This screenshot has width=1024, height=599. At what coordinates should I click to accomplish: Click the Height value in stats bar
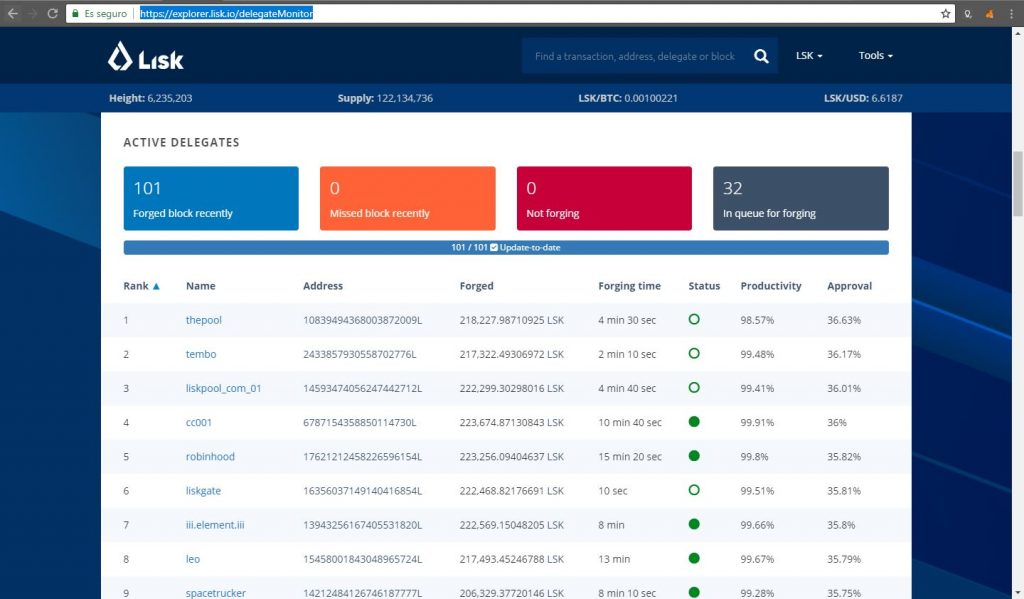pos(170,98)
